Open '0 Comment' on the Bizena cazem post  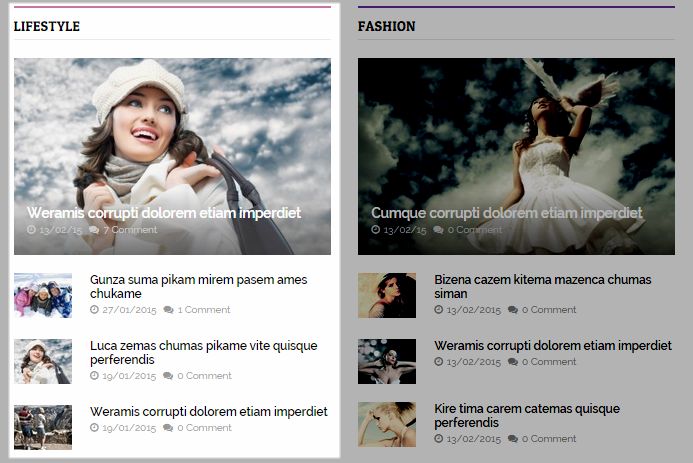(x=549, y=310)
